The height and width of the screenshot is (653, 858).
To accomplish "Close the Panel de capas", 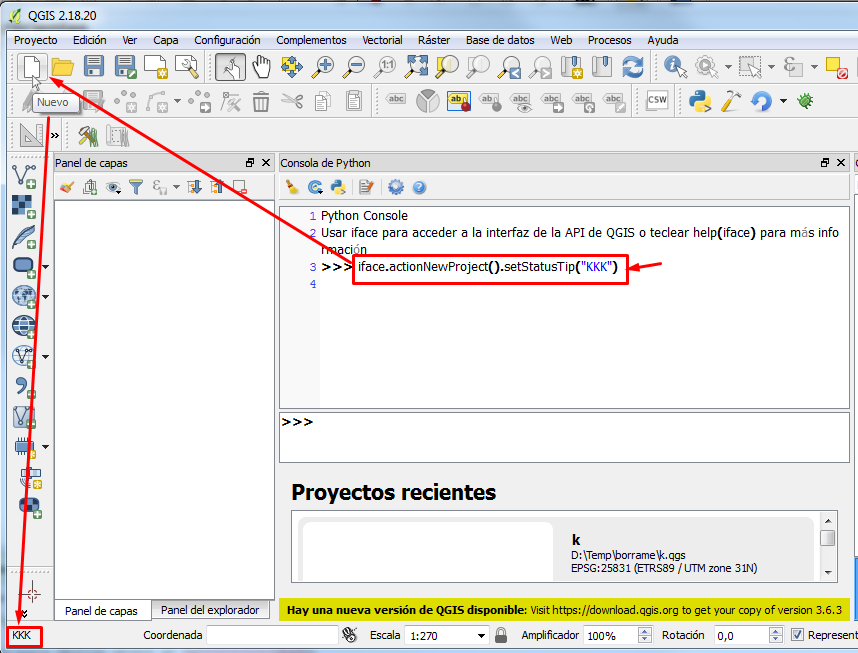I will click(266, 163).
